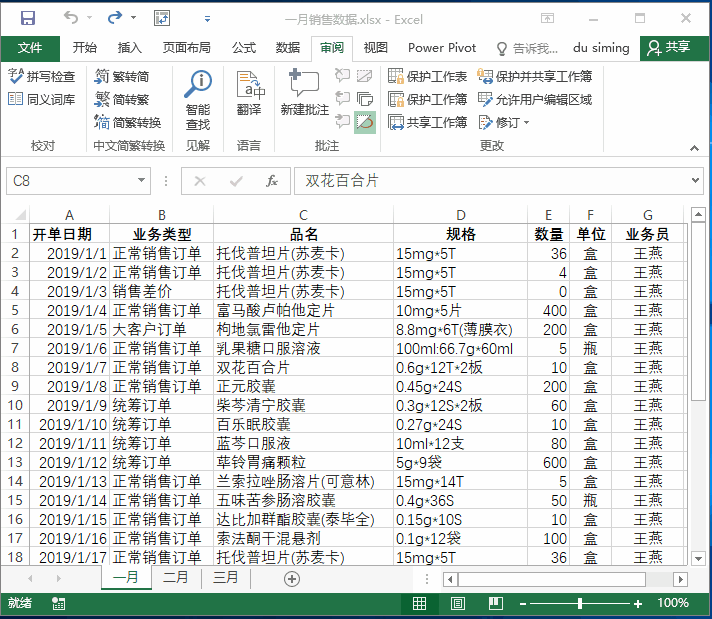Screen dimensions: 712x619
Task: Click 保护并共享工作簿
Action: point(535,76)
